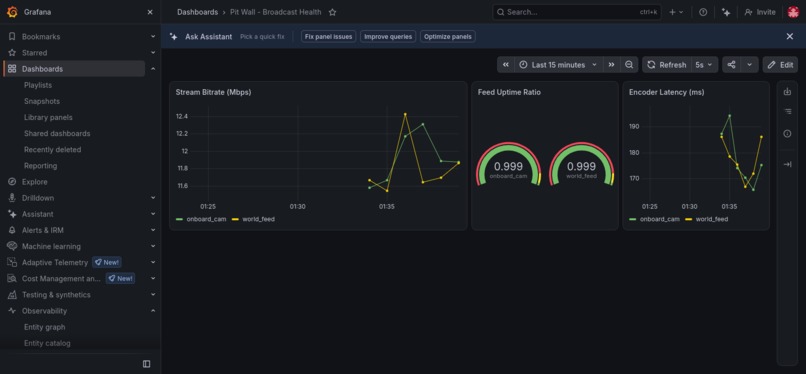Click the dock sidebar icon at bottom

[x=146, y=364]
